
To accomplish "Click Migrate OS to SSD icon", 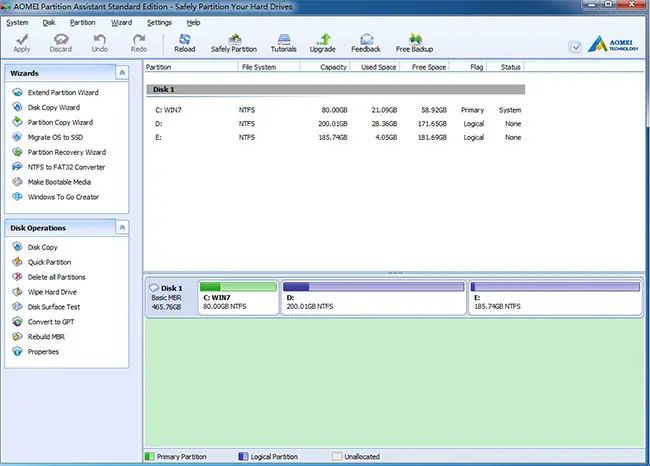I will click(17, 137).
